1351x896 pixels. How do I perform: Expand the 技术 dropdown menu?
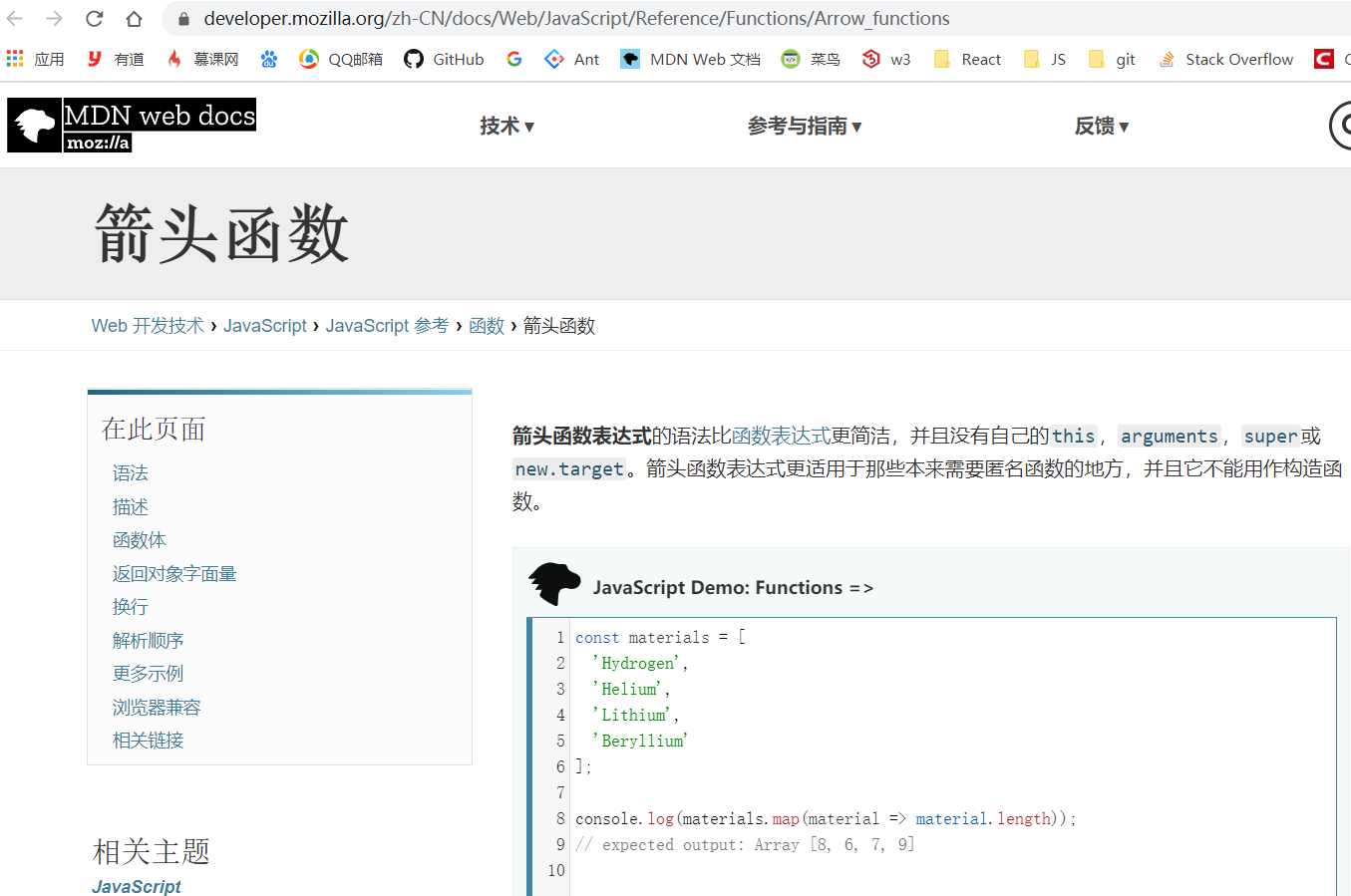click(507, 126)
